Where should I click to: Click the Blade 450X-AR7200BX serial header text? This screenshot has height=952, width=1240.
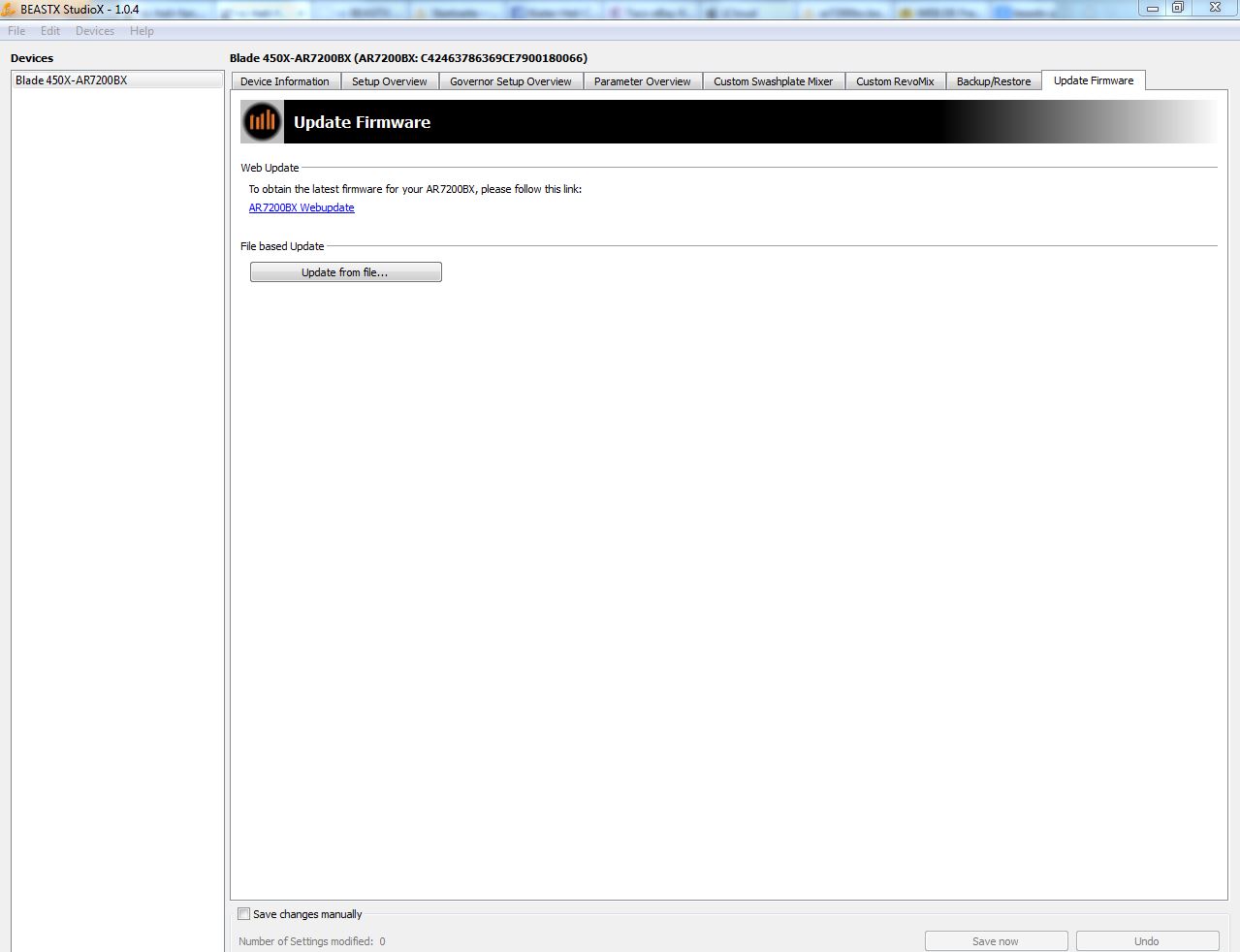coord(408,58)
